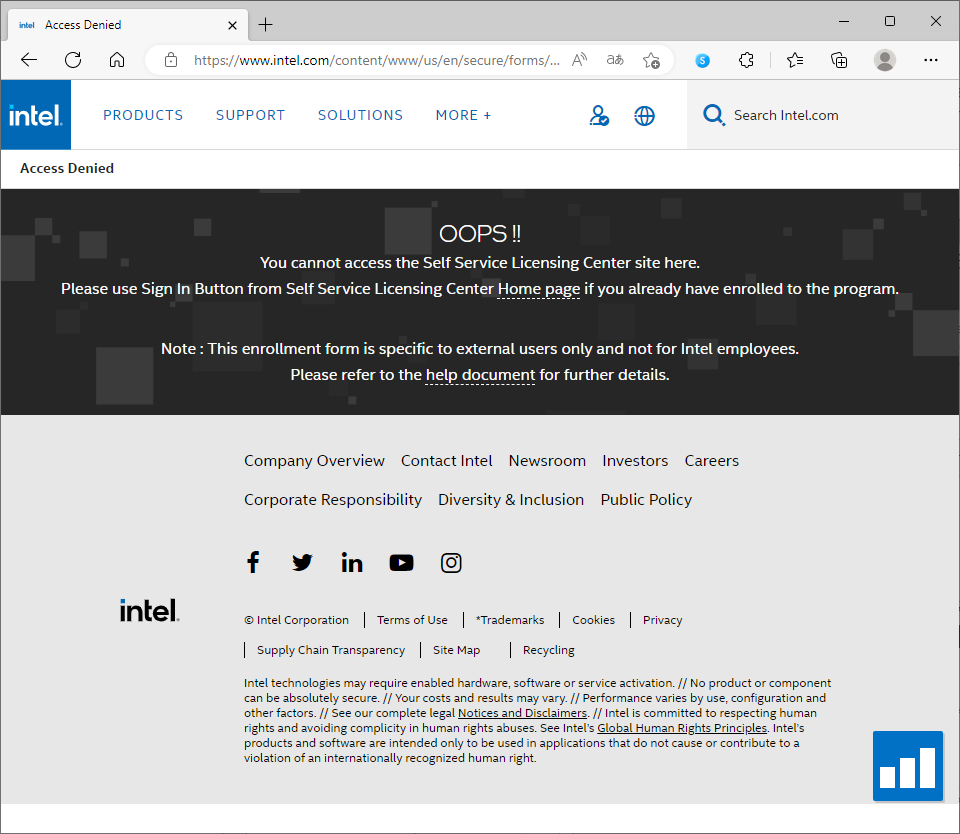
Task: Go back to the previous page
Action: click(x=29, y=59)
